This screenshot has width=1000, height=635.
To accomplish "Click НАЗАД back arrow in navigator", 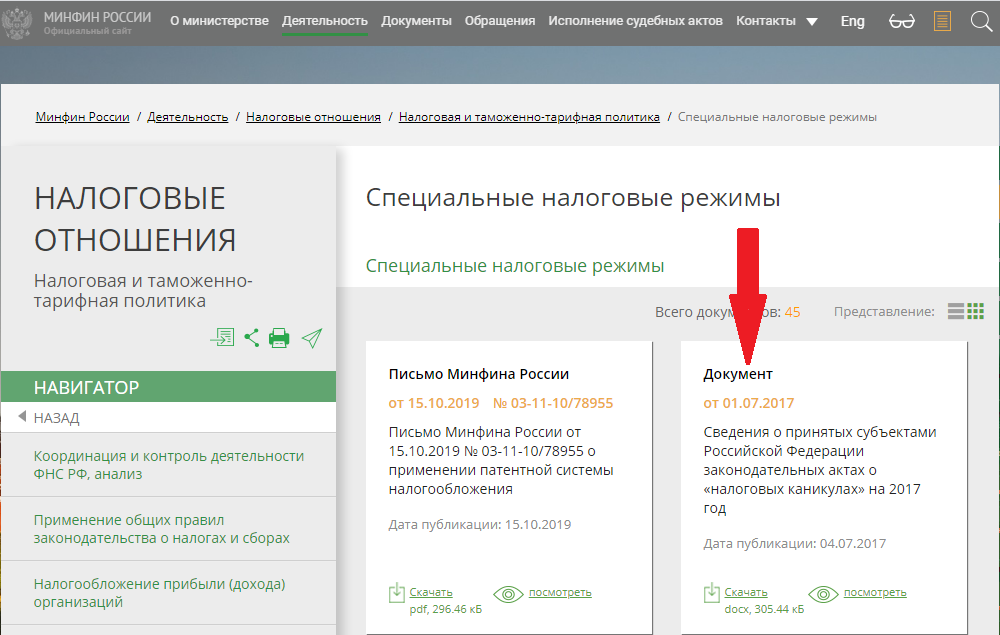I will 22,417.
